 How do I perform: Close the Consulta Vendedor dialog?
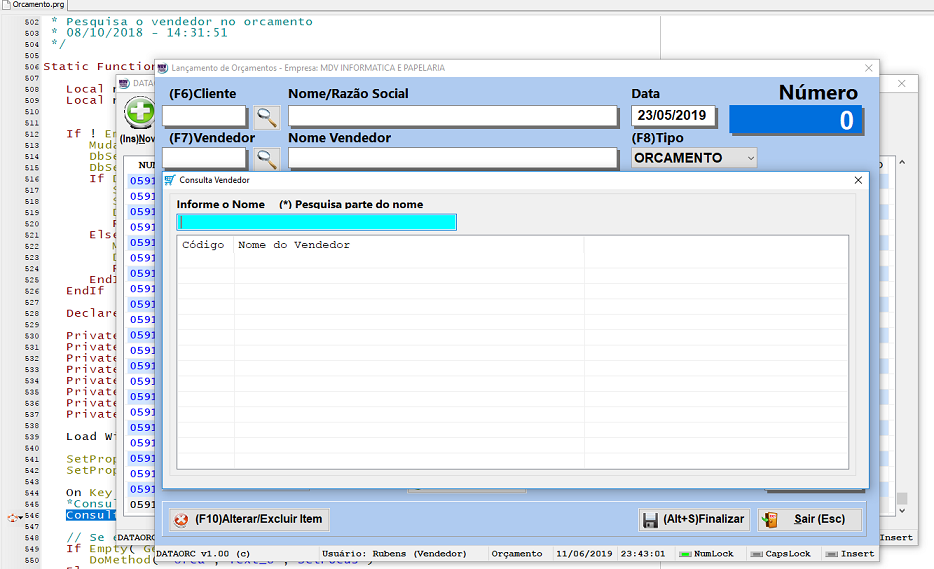click(x=857, y=180)
